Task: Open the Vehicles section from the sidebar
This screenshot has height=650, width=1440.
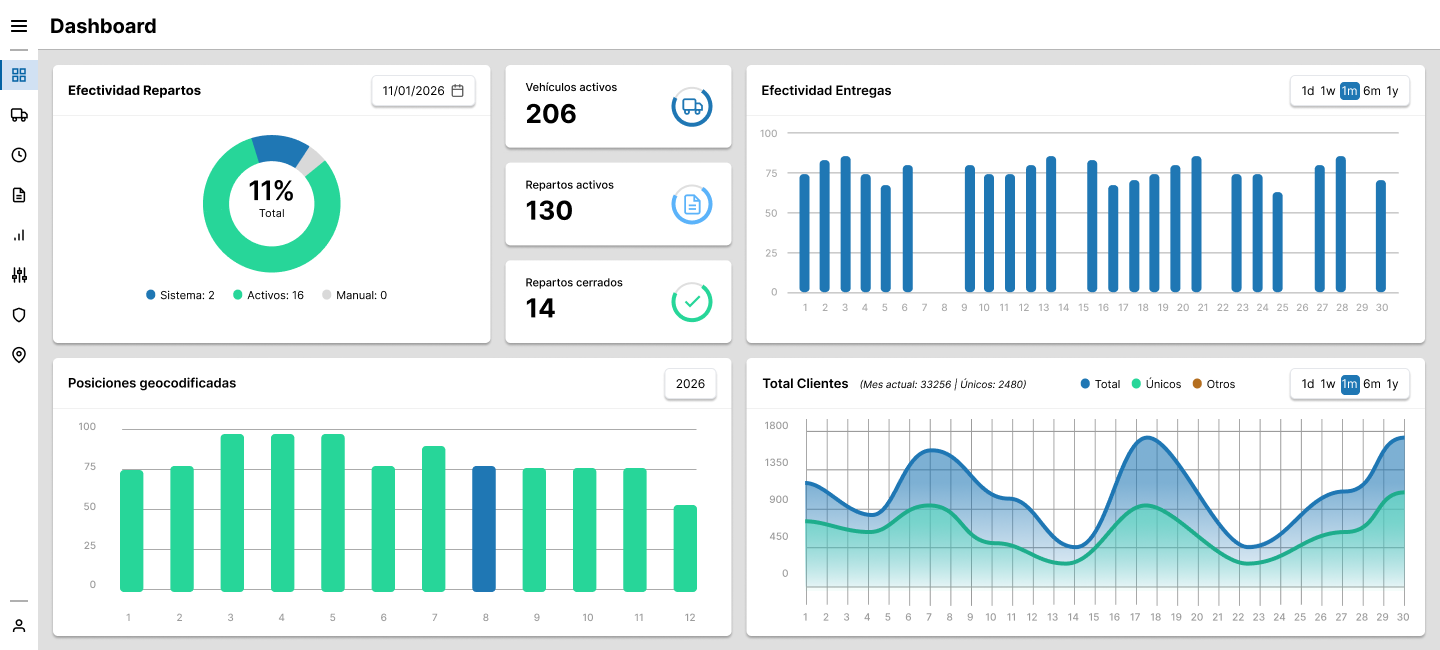Action: (x=18, y=114)
